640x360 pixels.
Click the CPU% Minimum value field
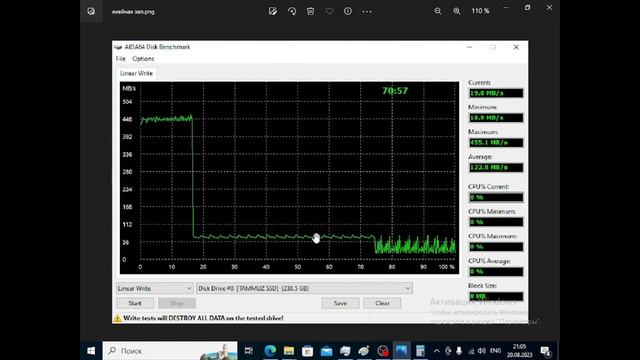tap(496, 222)
